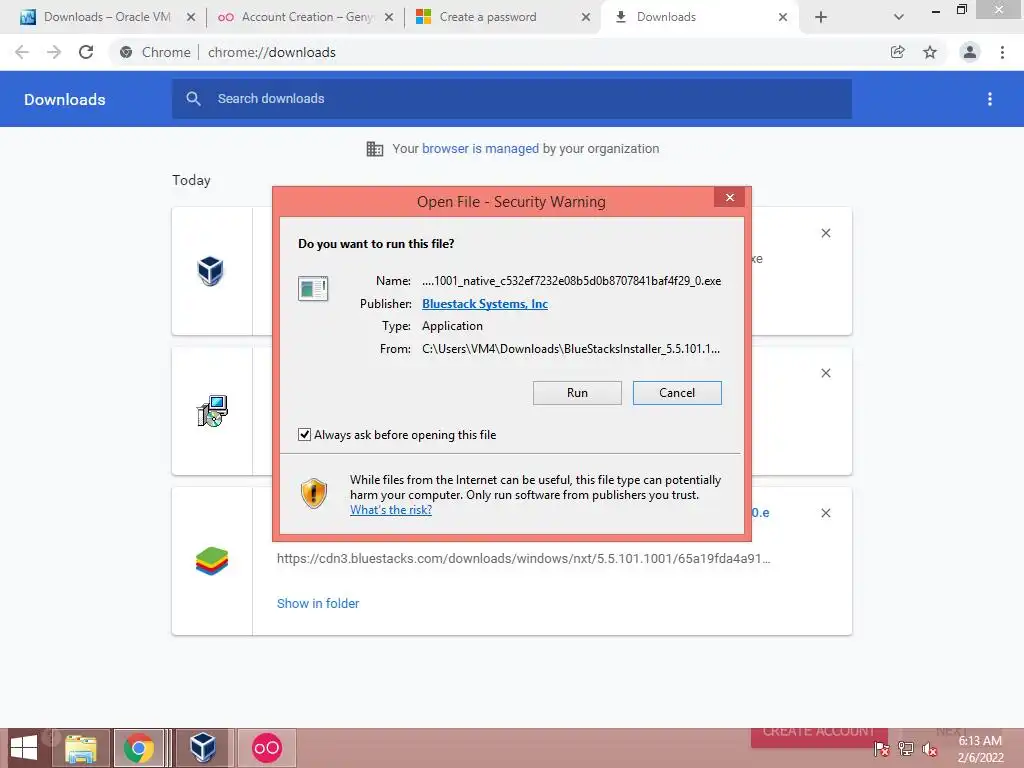Bookmark this tab with the star
Viewport: 1024px width, 768px height.
(930, 52)
